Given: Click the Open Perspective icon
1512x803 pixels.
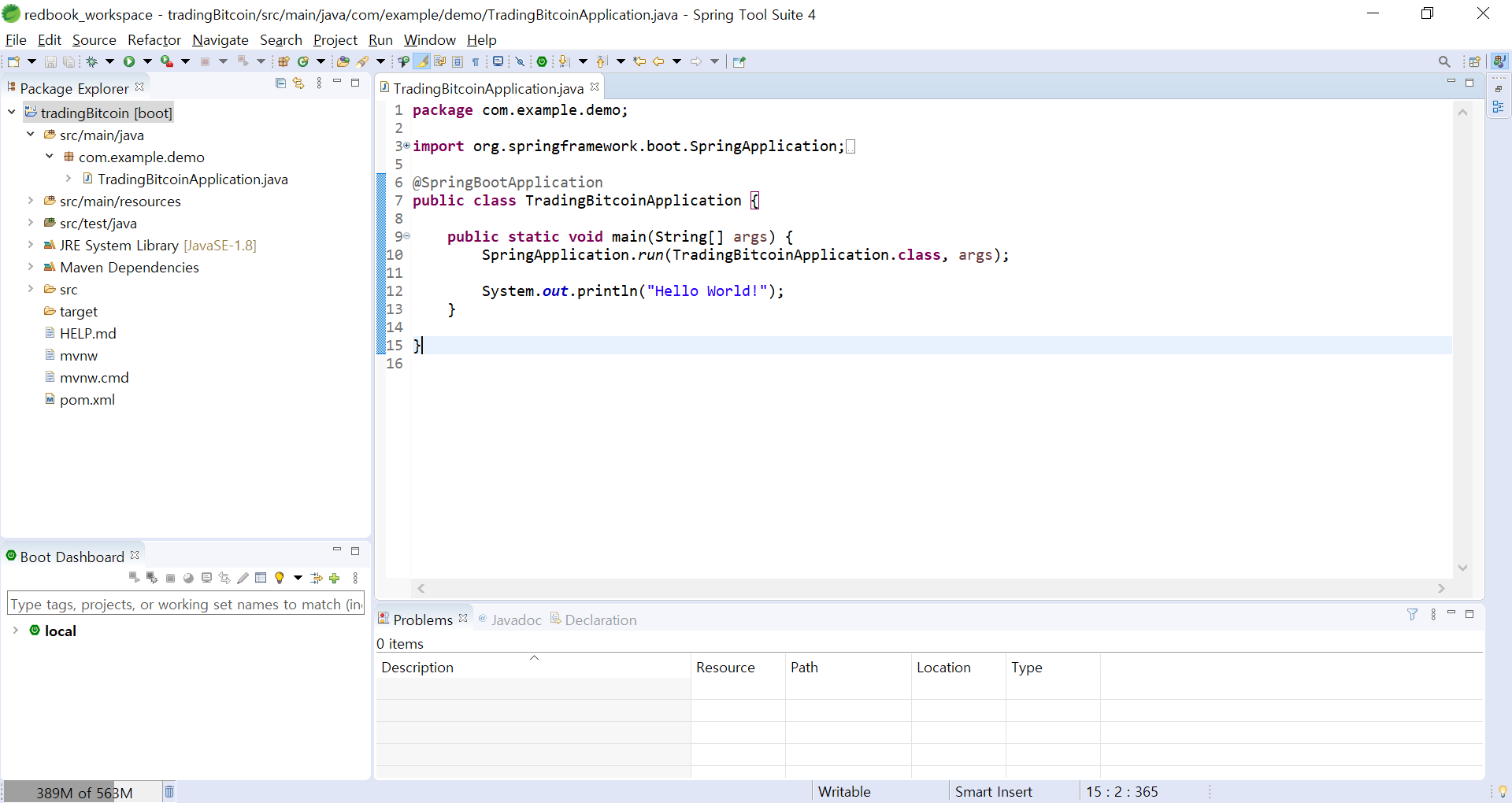Looking at the screenshot, I should tap(1474, 61).
